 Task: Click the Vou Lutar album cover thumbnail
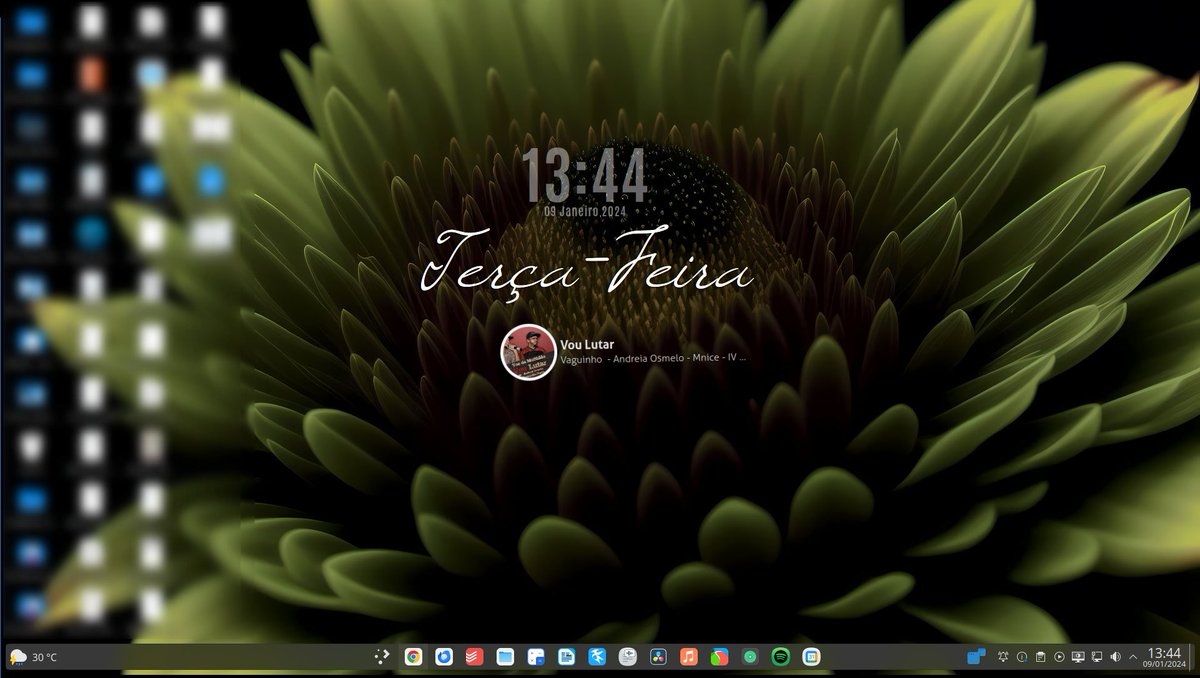[x=528, y=351]
